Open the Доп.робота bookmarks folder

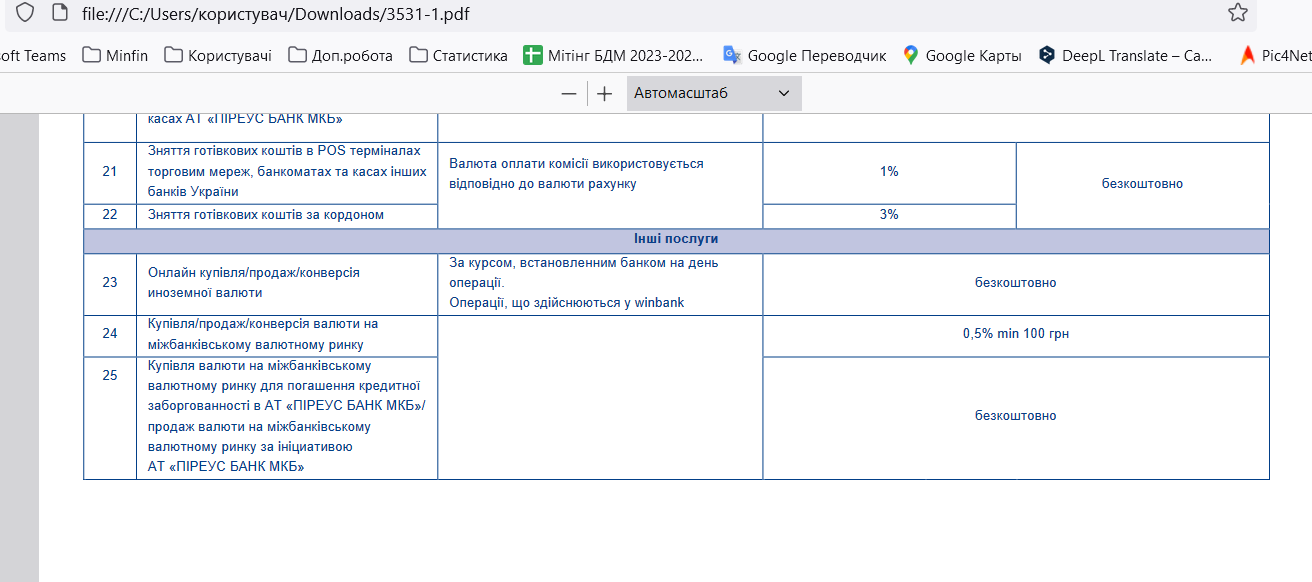(341, 55)
